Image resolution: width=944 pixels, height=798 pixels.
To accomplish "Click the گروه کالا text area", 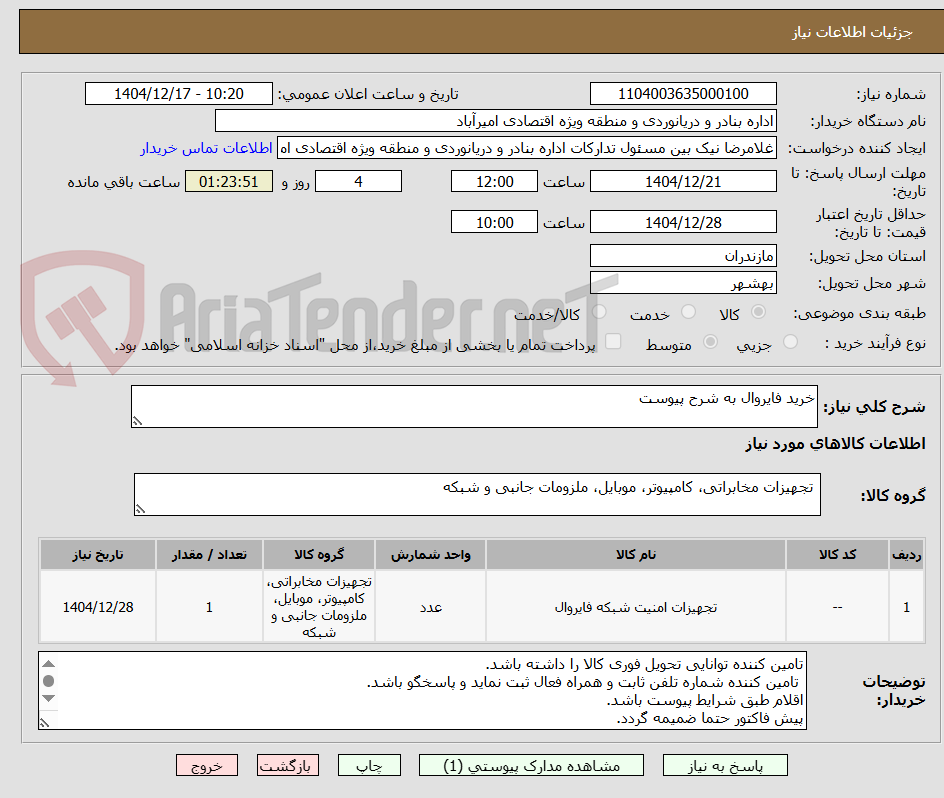I will click(477, 494).
